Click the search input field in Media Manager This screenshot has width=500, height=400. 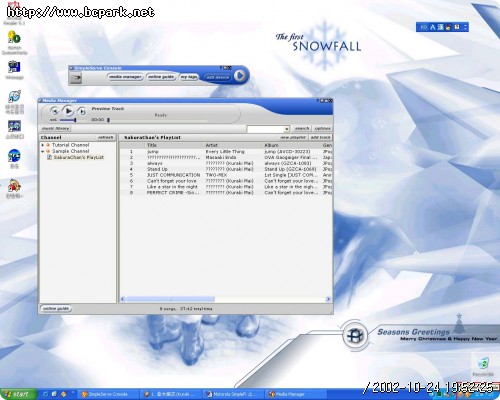[x=265, y=129]
